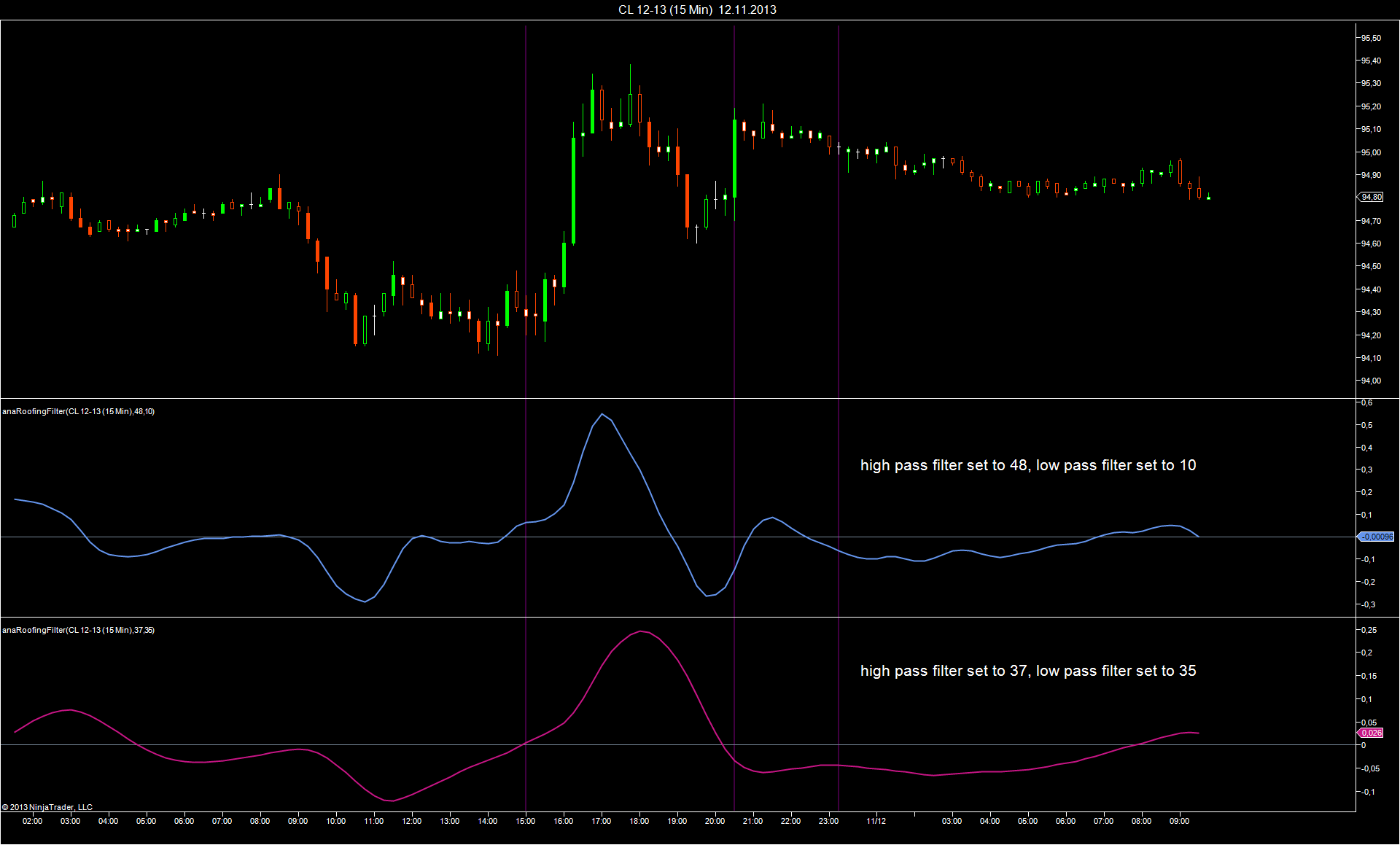The height and width of the screenshot is (845, 1400).
Task: Click the 0,4 indicator scale label
Action: [x=1367, y=448]
